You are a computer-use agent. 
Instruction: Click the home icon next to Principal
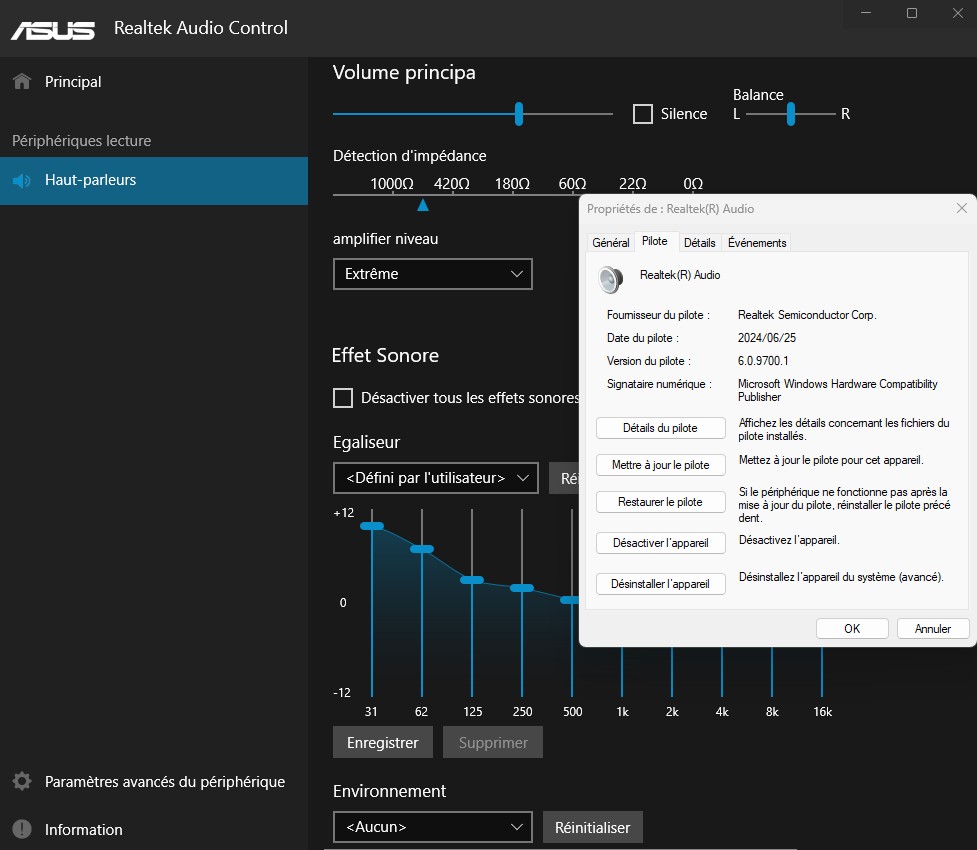coord(22,82)
